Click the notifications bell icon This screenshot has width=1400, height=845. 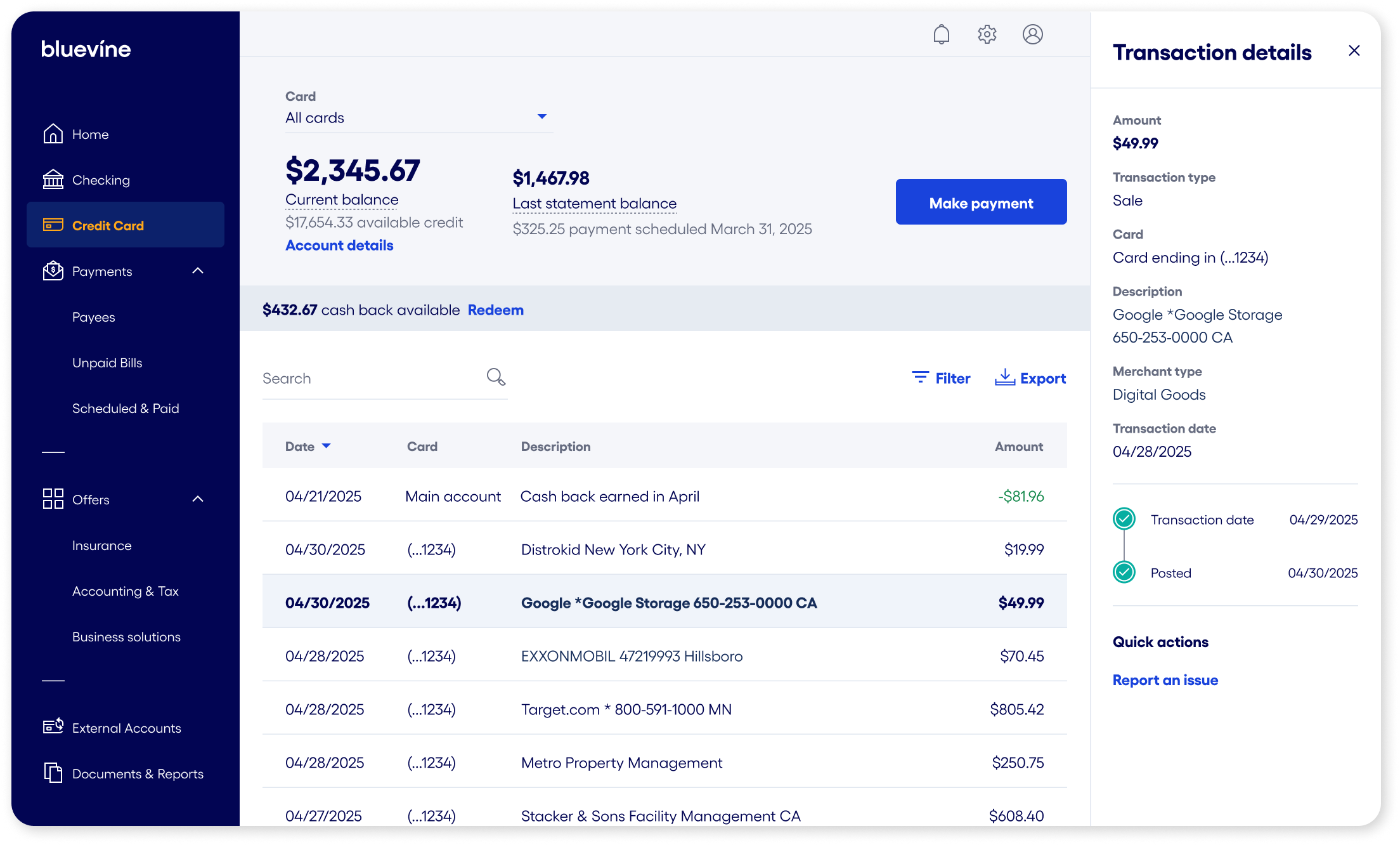point(941,34)
